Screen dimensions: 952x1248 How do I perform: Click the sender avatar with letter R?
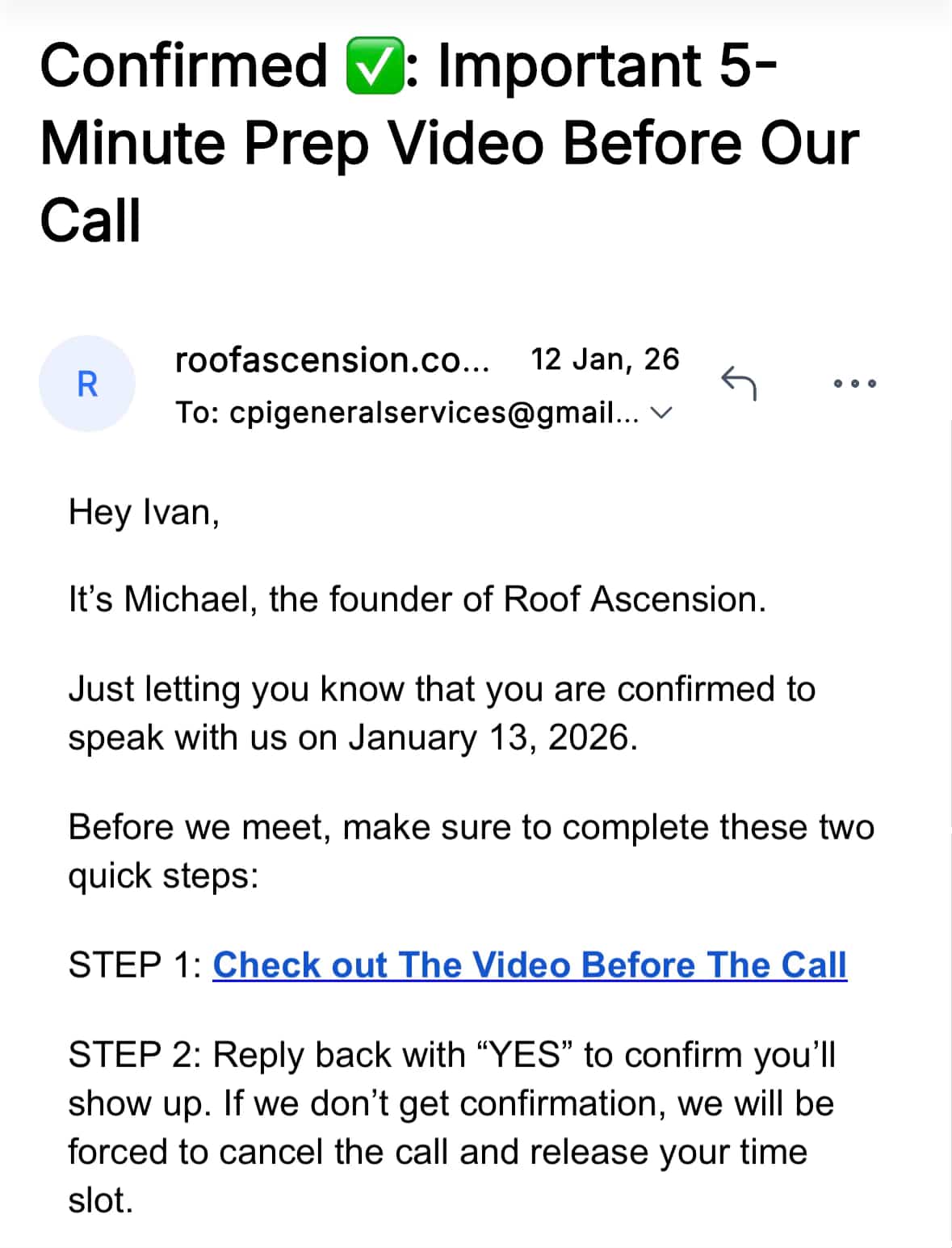coord(86,384)
